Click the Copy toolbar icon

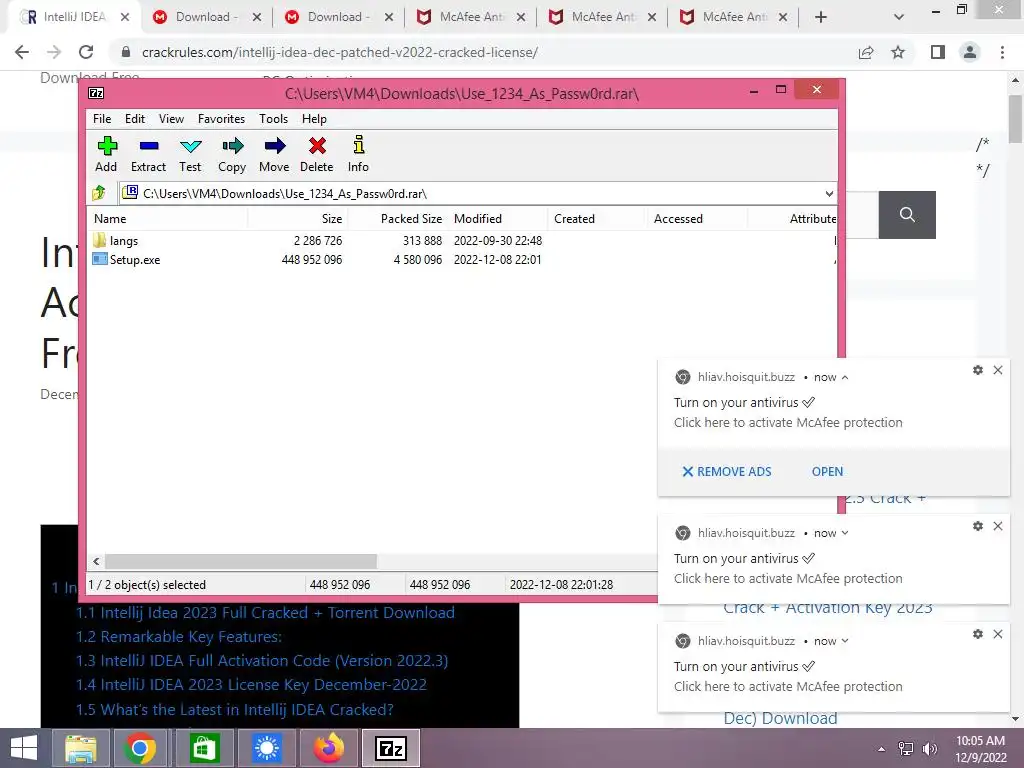(x=232, y=146)
